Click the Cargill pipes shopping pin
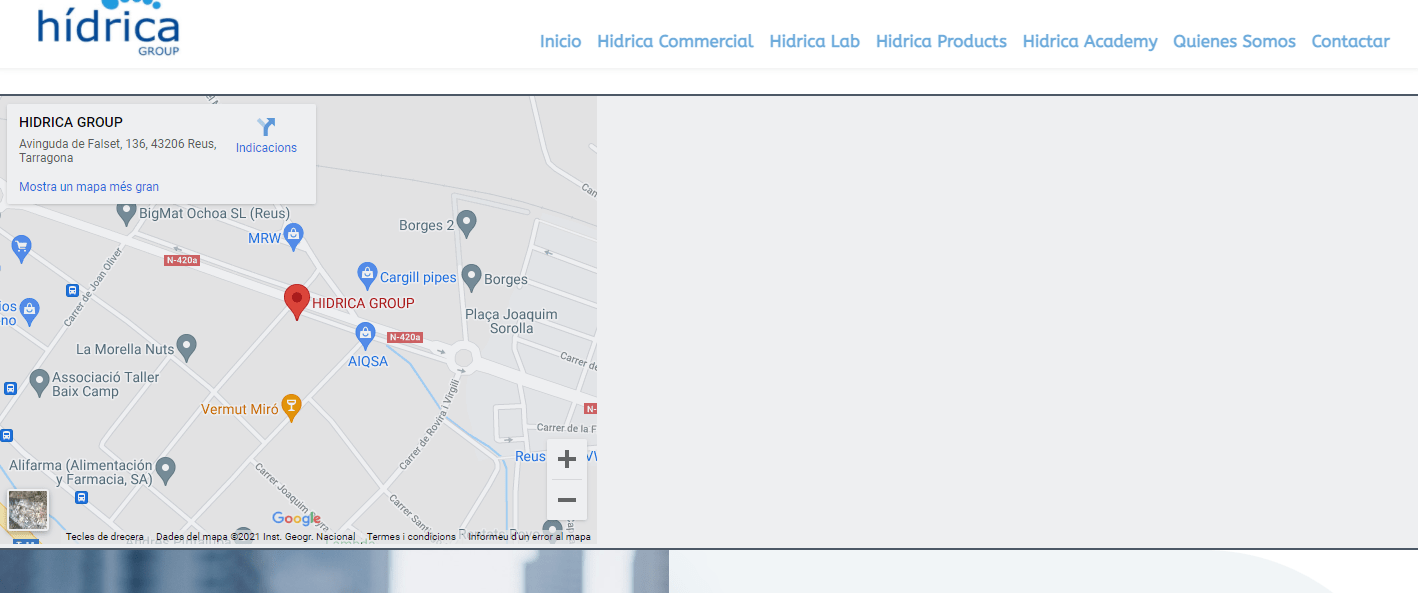The height and width of the screenshot is (593, 1418). [367, 275]
